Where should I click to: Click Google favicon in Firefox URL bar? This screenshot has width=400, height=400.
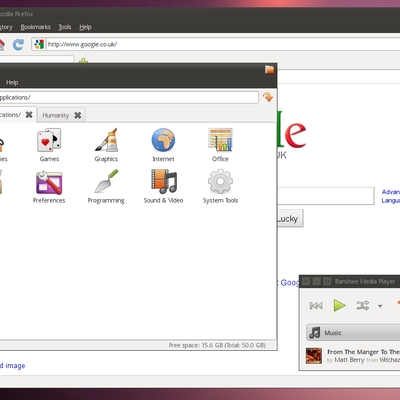39,44
